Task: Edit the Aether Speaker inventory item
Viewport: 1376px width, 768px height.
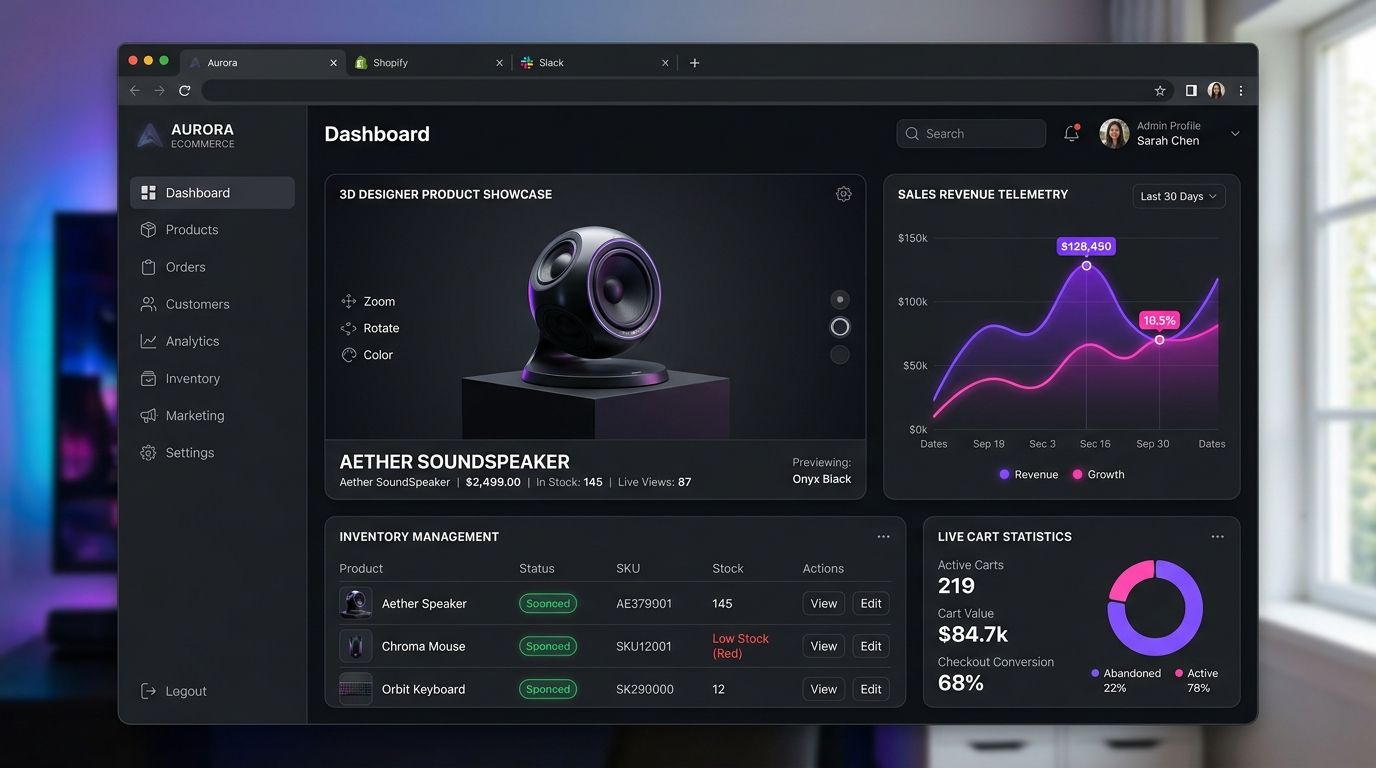Action: [871, 604]
